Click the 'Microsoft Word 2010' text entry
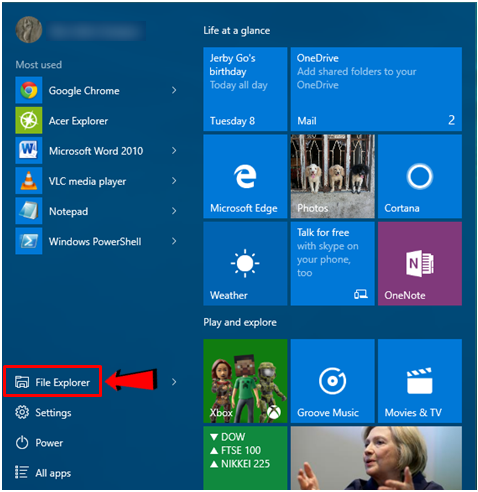This screenshot has width=478, height=492. point(96,151)
